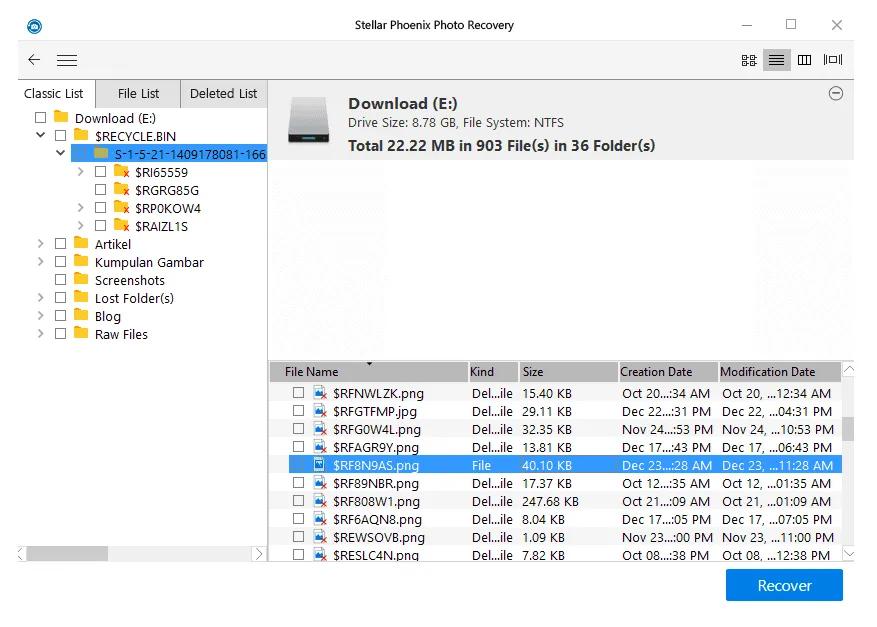Click the Kumpulan Gambar folder icon

(81, 261)
